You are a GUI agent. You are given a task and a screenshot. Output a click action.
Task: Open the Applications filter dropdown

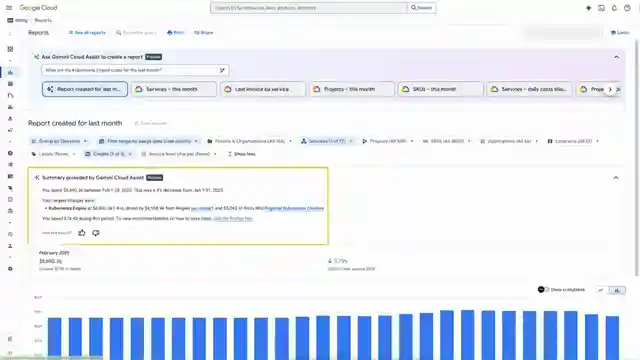tap(509, 141)
